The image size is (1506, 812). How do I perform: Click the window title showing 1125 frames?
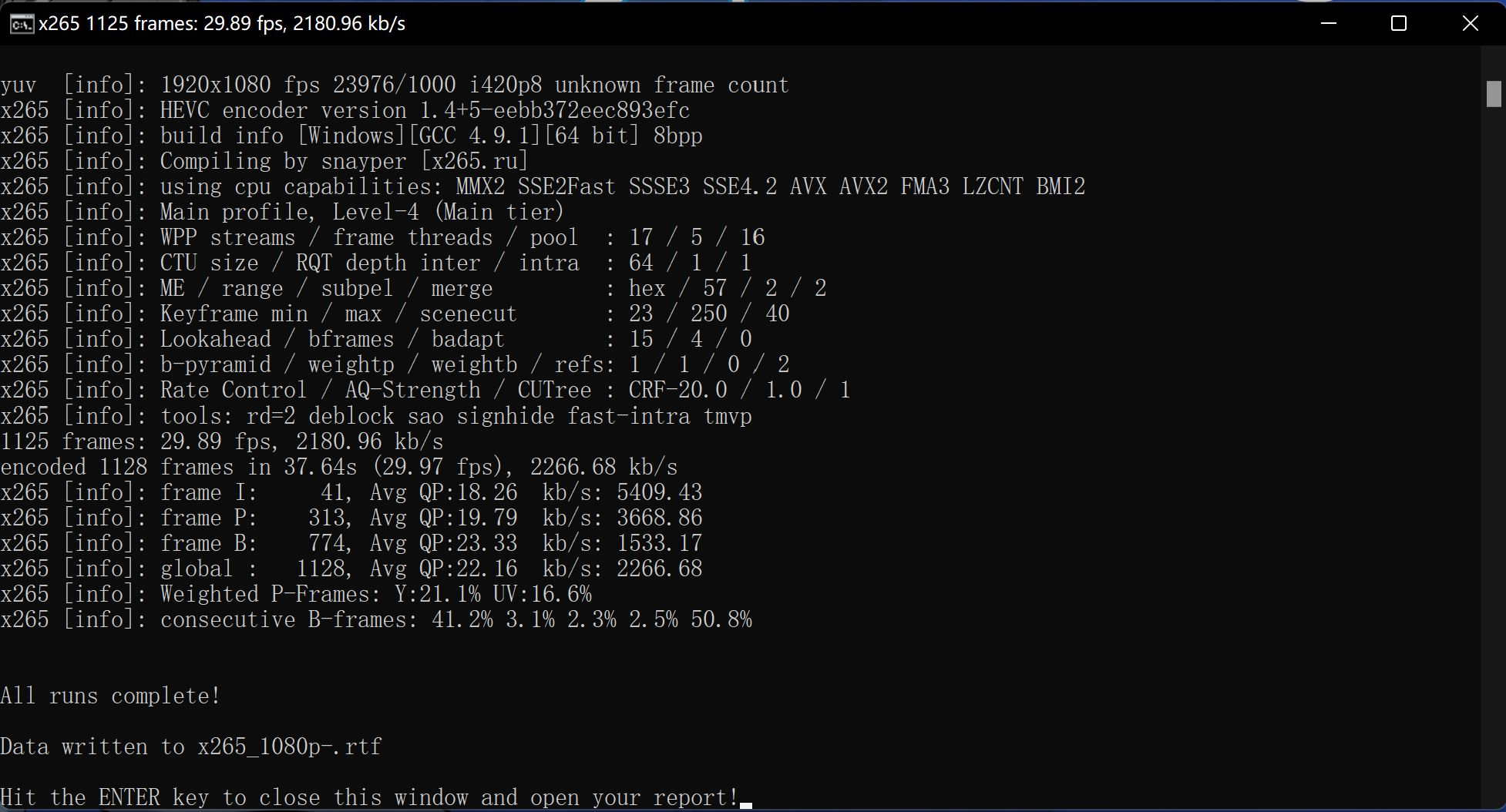click(x=222, y=24)
